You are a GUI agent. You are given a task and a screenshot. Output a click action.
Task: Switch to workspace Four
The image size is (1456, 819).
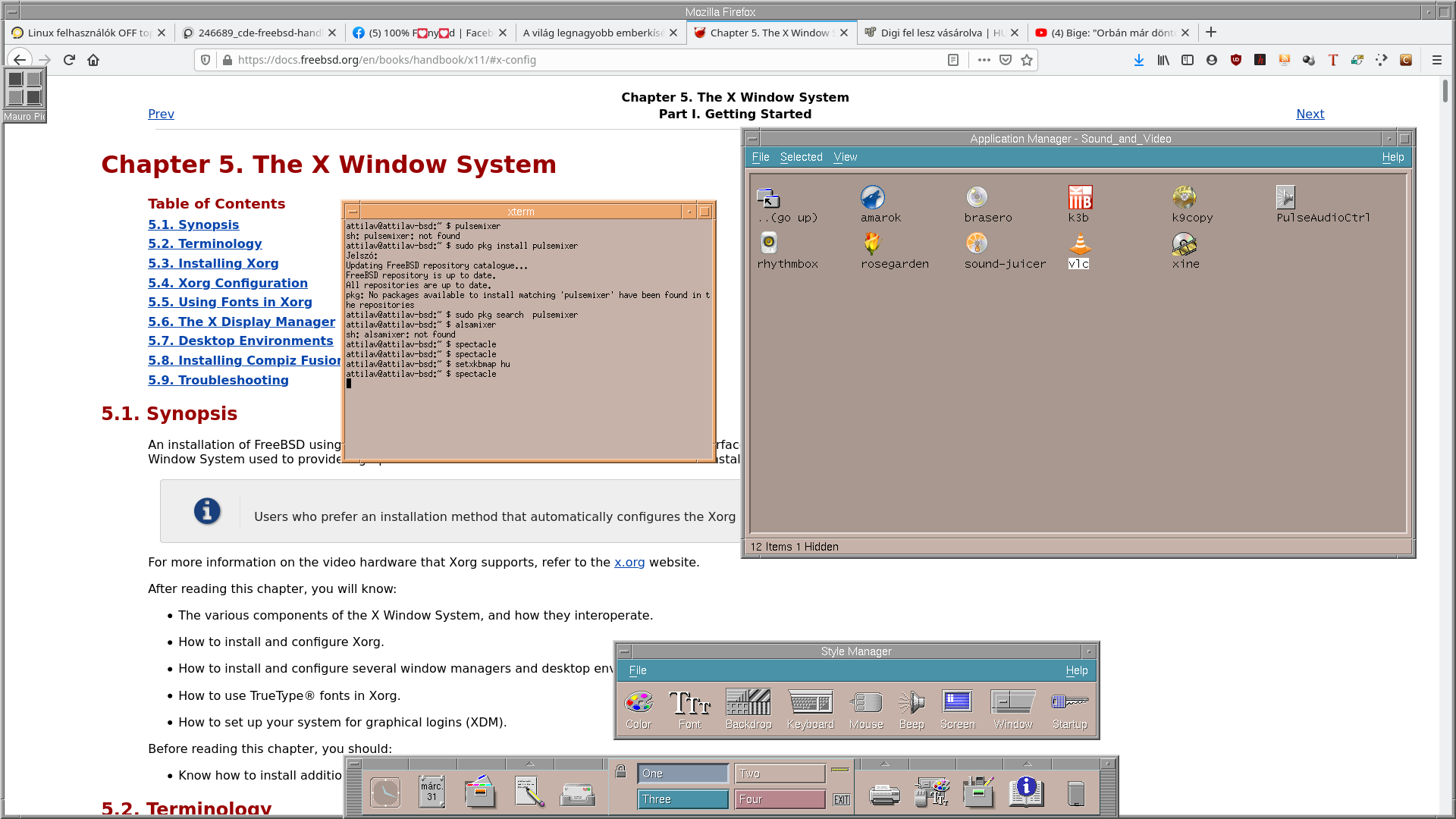(780, 799)
